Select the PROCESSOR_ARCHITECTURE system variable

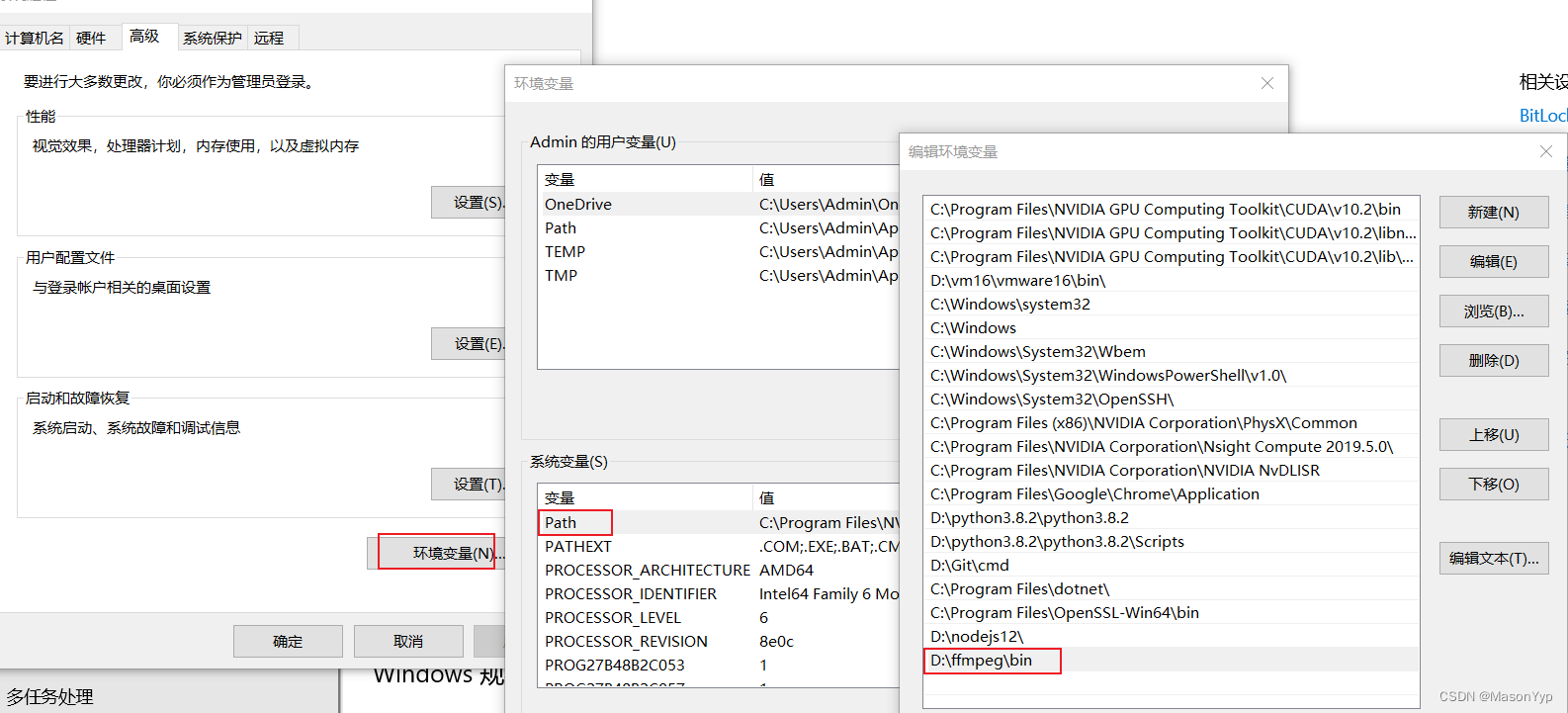(x=719, y=570)
